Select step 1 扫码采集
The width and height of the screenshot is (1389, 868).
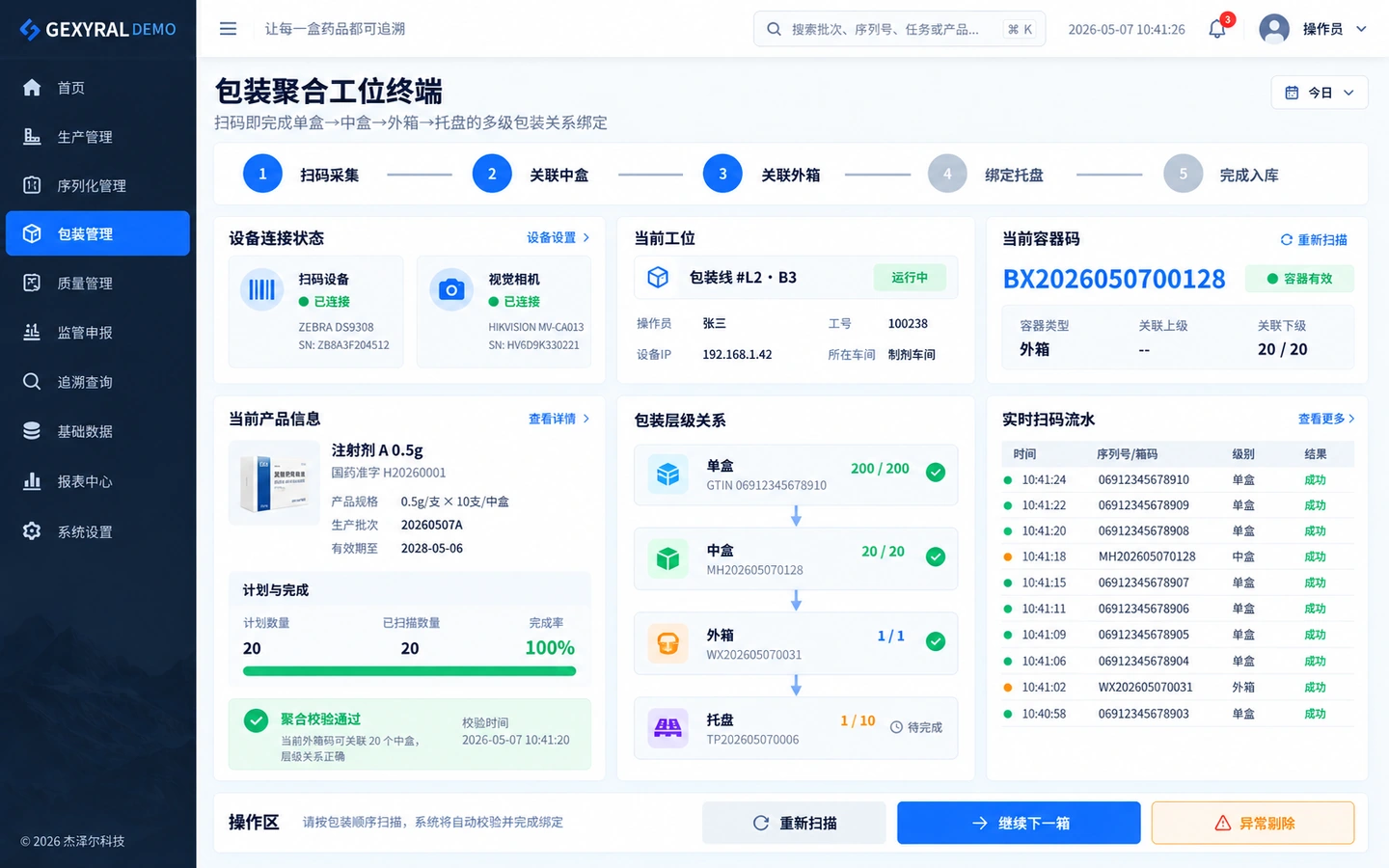pos(301,175)
